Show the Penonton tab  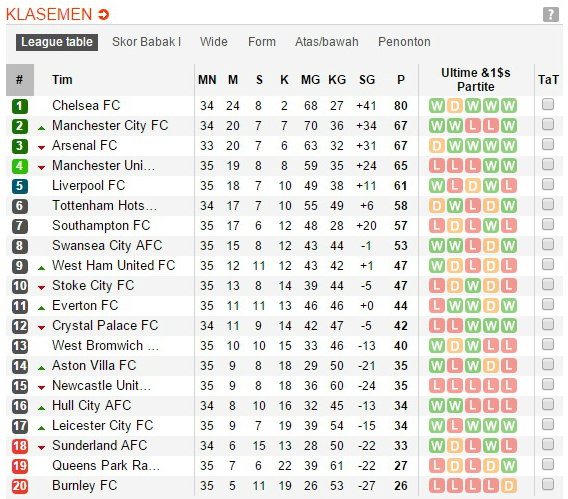pos(404,42)
